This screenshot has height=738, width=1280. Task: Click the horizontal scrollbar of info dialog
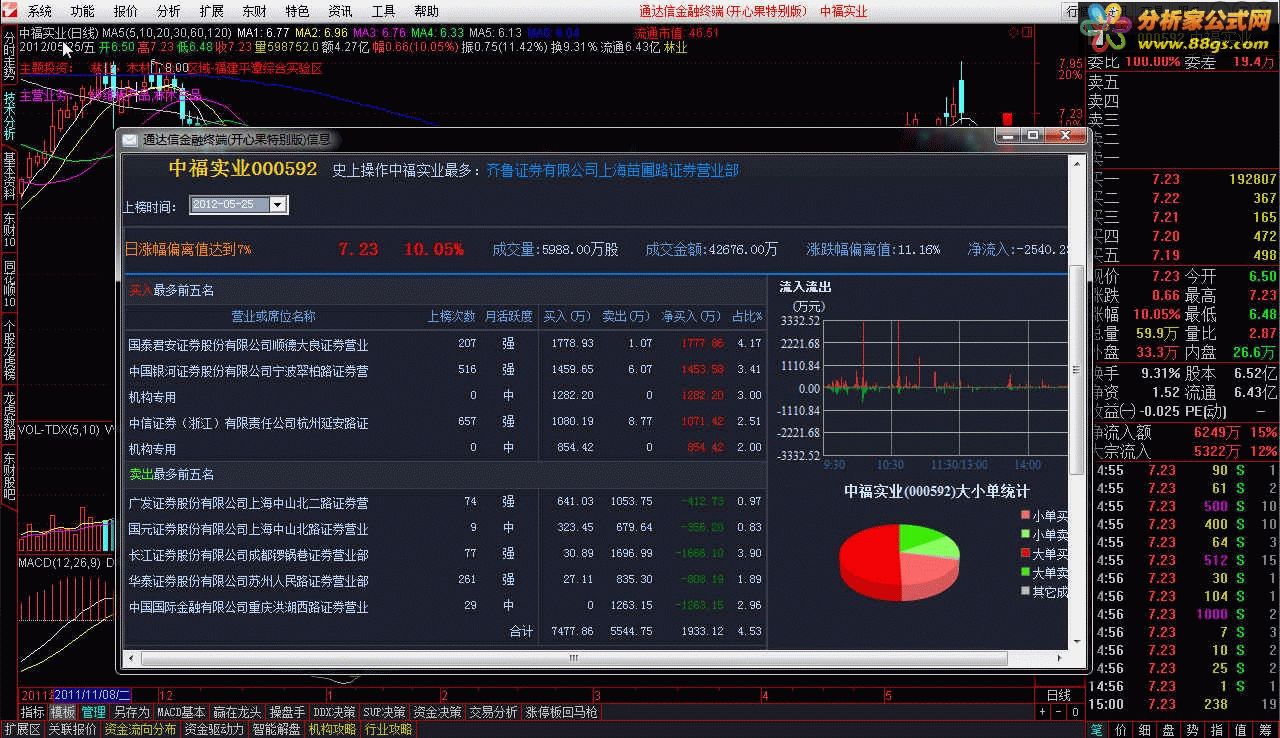pos(574,658)
